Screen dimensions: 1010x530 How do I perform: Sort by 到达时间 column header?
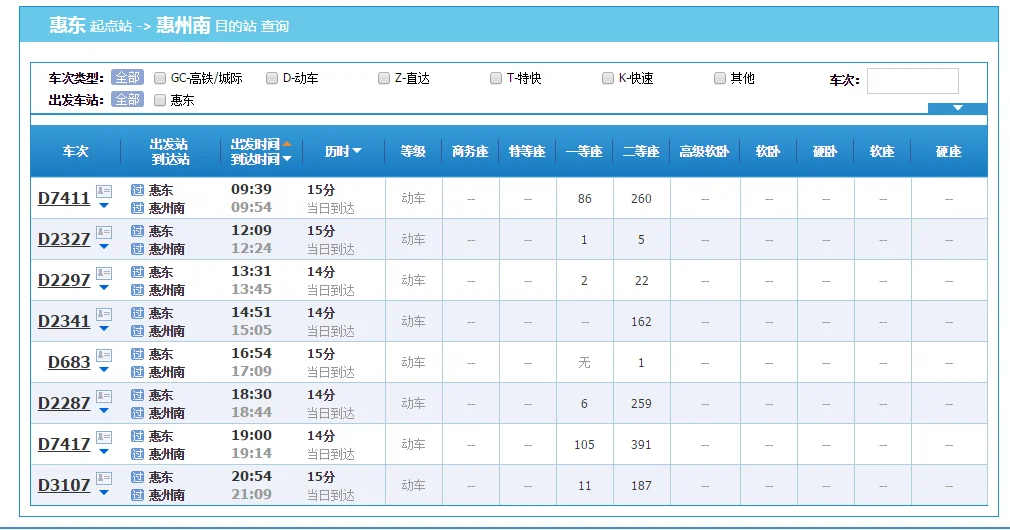pyautogui.click(x=261, y=159)
